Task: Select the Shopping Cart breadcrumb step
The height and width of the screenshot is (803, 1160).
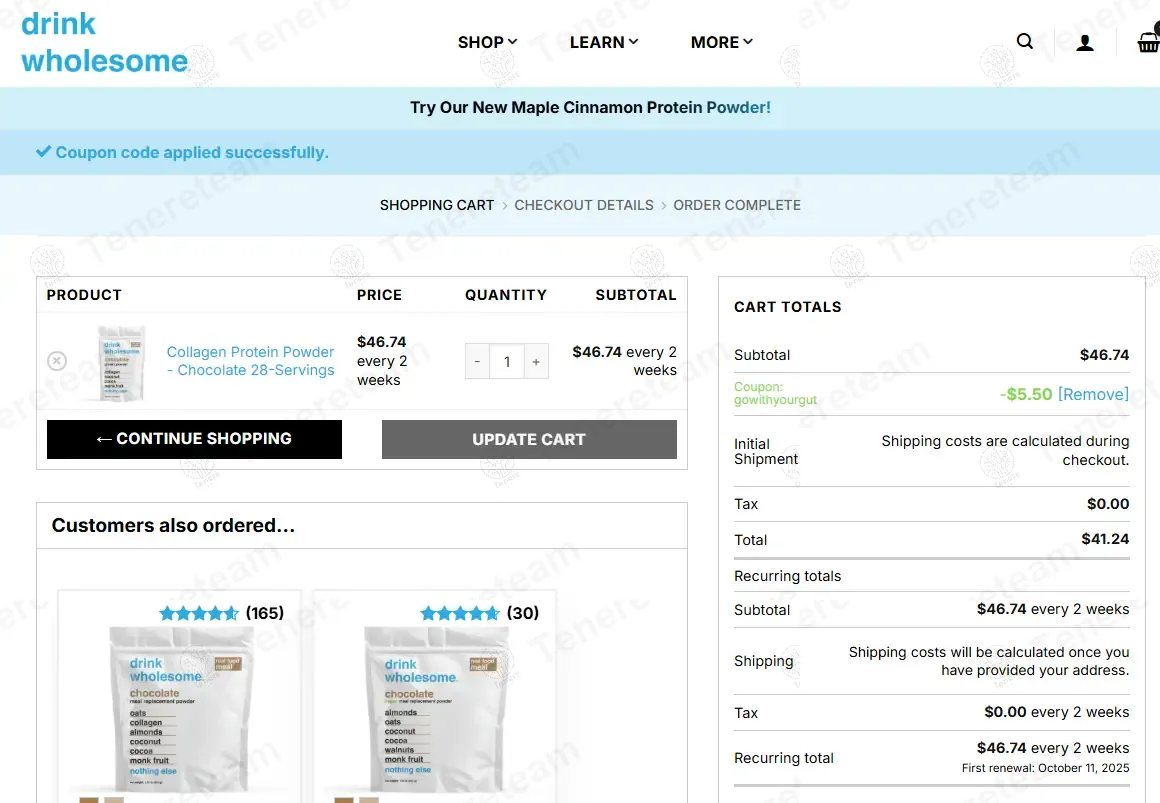Action: (437, 205)
